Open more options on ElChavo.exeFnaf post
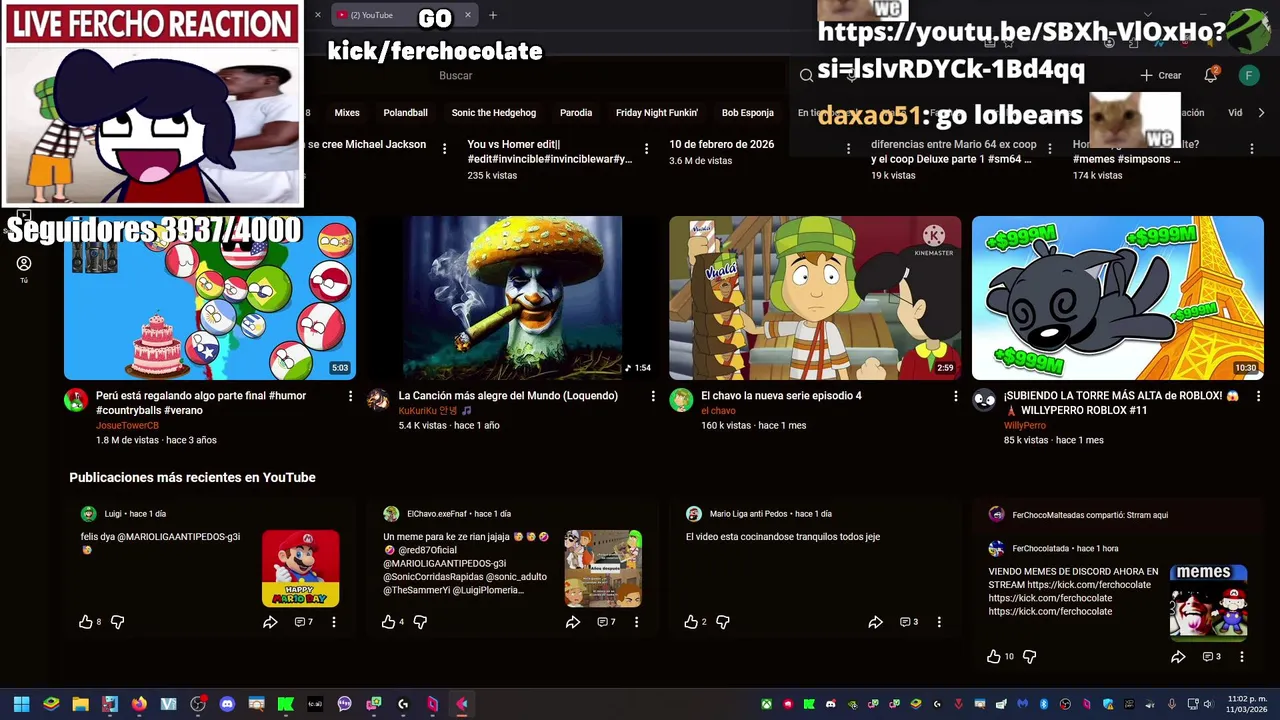Screen dimensions: 1280x720 click(x=636, y=622)
